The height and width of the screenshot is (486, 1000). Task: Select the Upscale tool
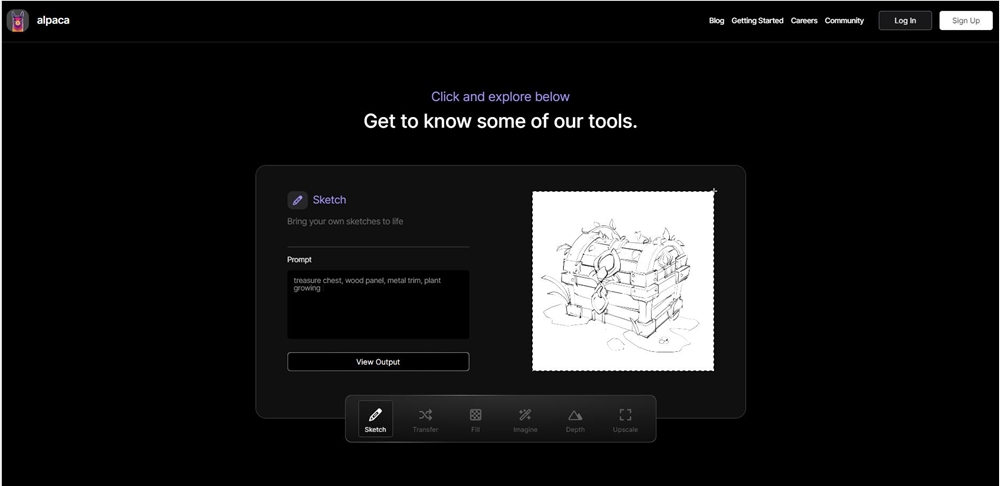[x=625, y=419]
